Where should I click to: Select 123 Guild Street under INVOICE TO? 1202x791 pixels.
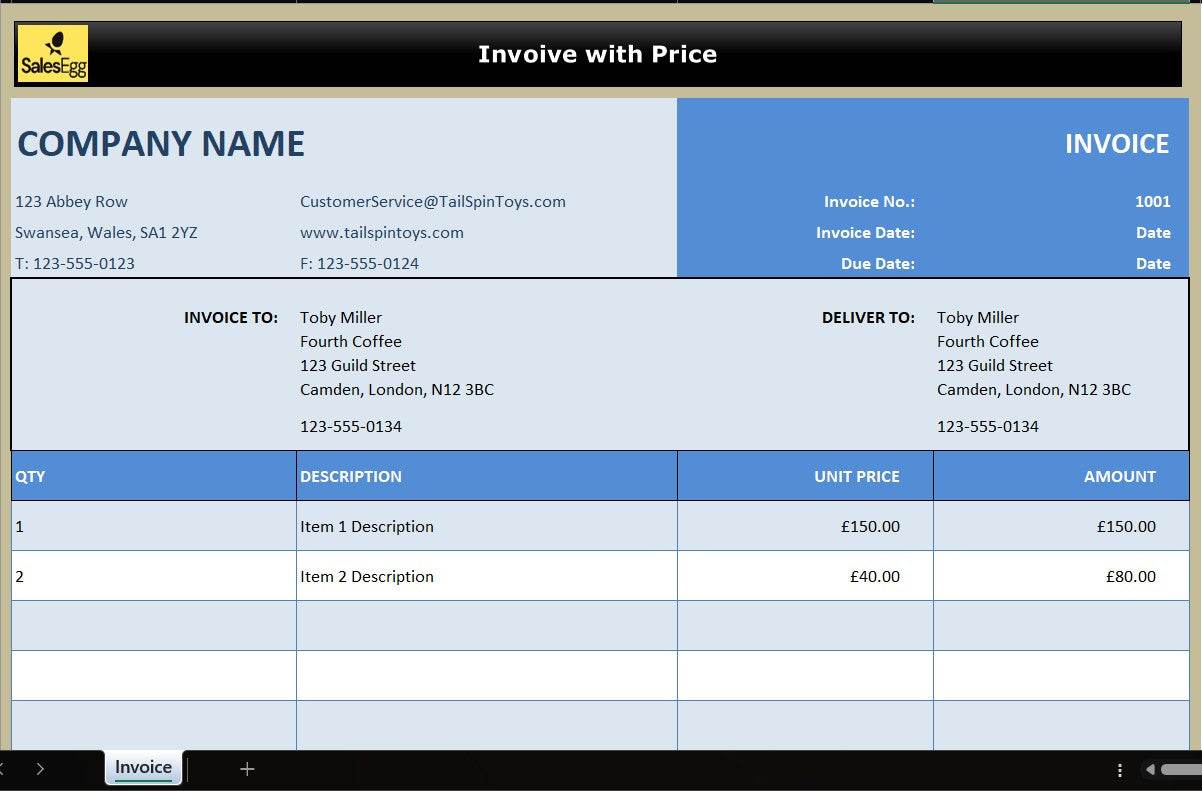[x=358, y=365]
